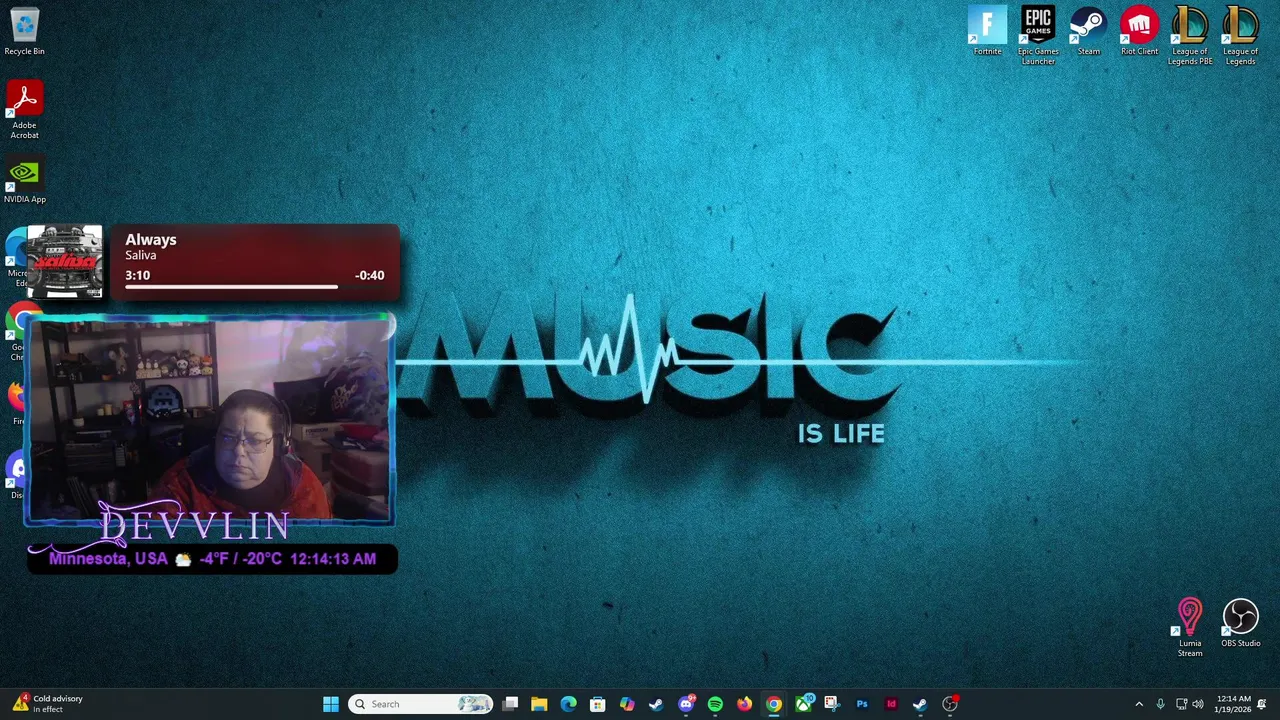Open network settings from the tray
Image resolution: width=1280 pixels, height=720 pixels.
pyautogui.click(x=1181, y=704)
